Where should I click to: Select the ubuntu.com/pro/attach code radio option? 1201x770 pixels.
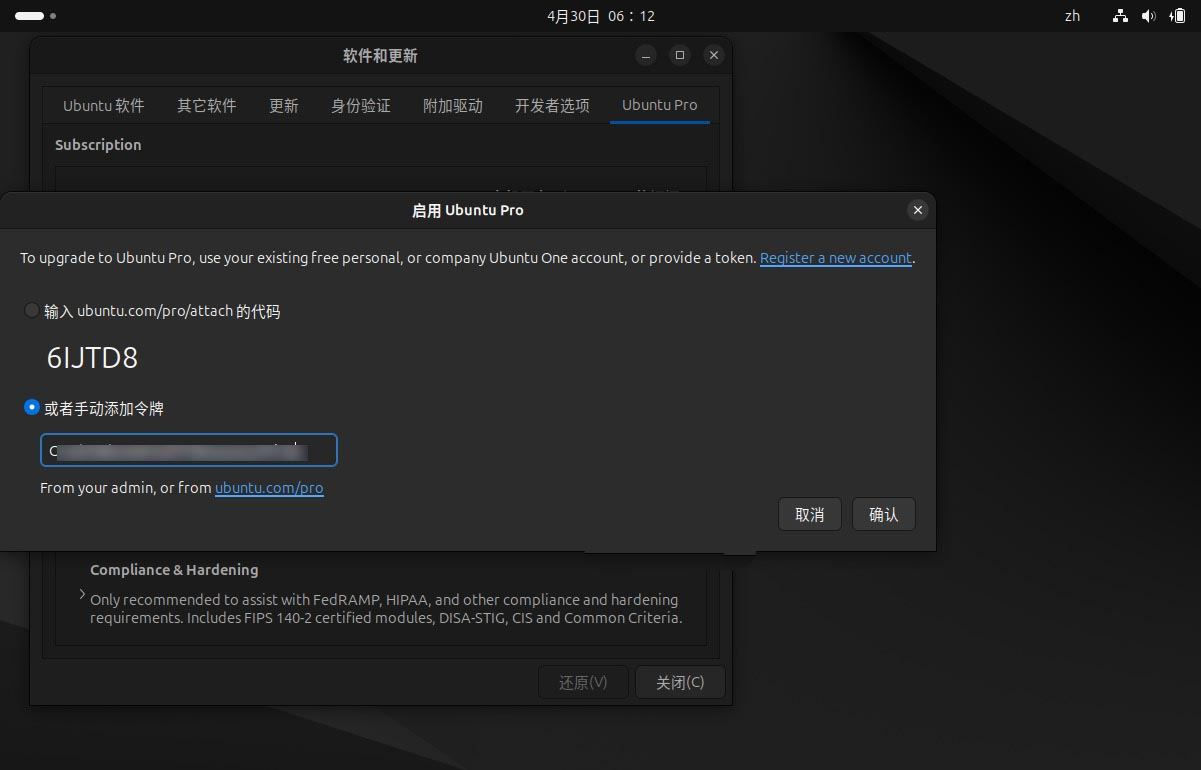(32, 311)
